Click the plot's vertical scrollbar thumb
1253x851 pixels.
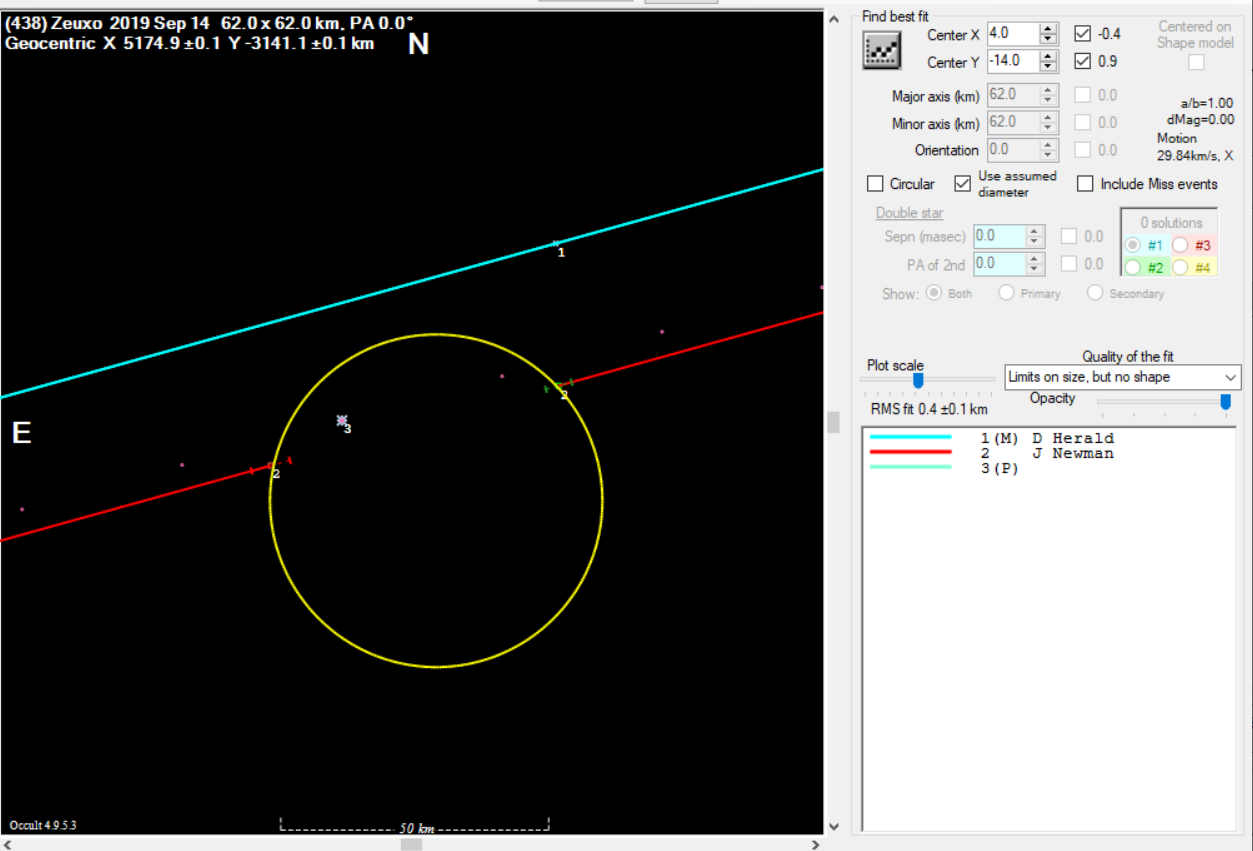tap(834, 423)
